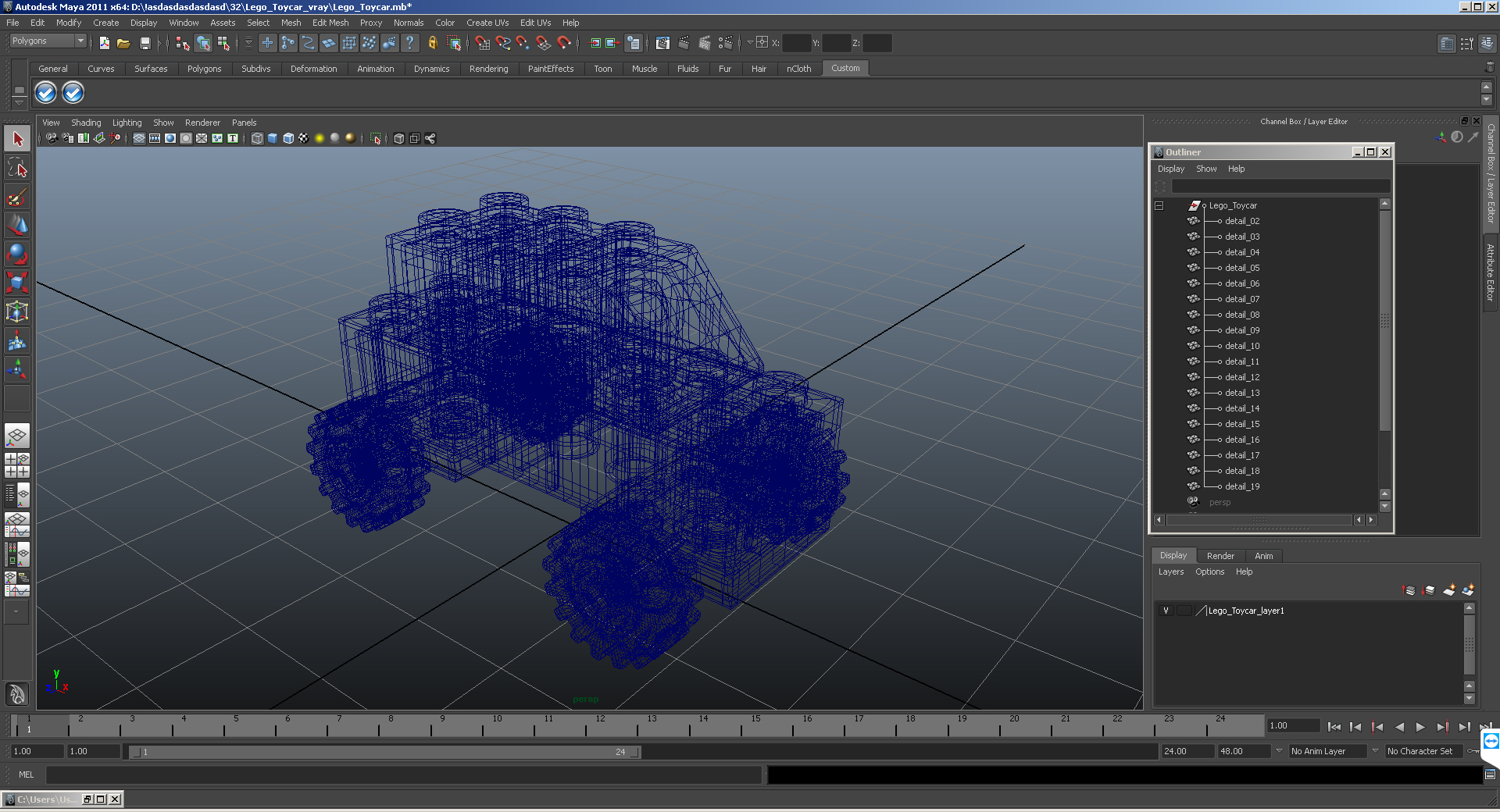Image resolution: width=1500 pixels, height=812 pixels.
Task: Create layer from selected objects icon
Action: pos(1468,590)
